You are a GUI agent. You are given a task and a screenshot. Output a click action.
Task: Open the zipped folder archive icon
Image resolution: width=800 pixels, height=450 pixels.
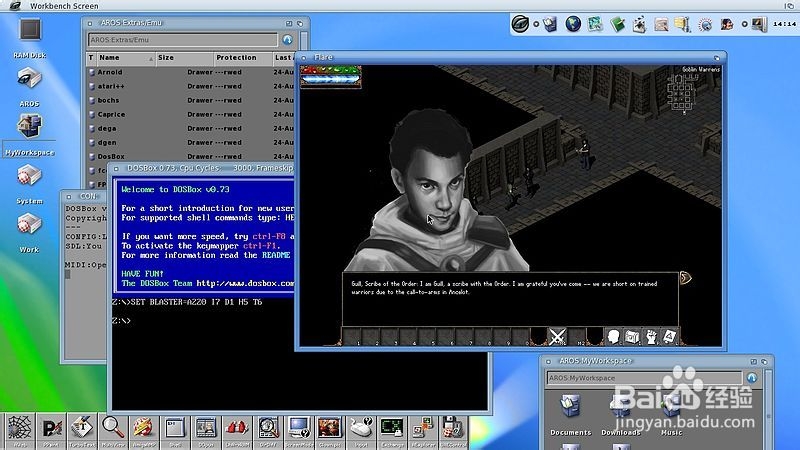click(683, 24)
